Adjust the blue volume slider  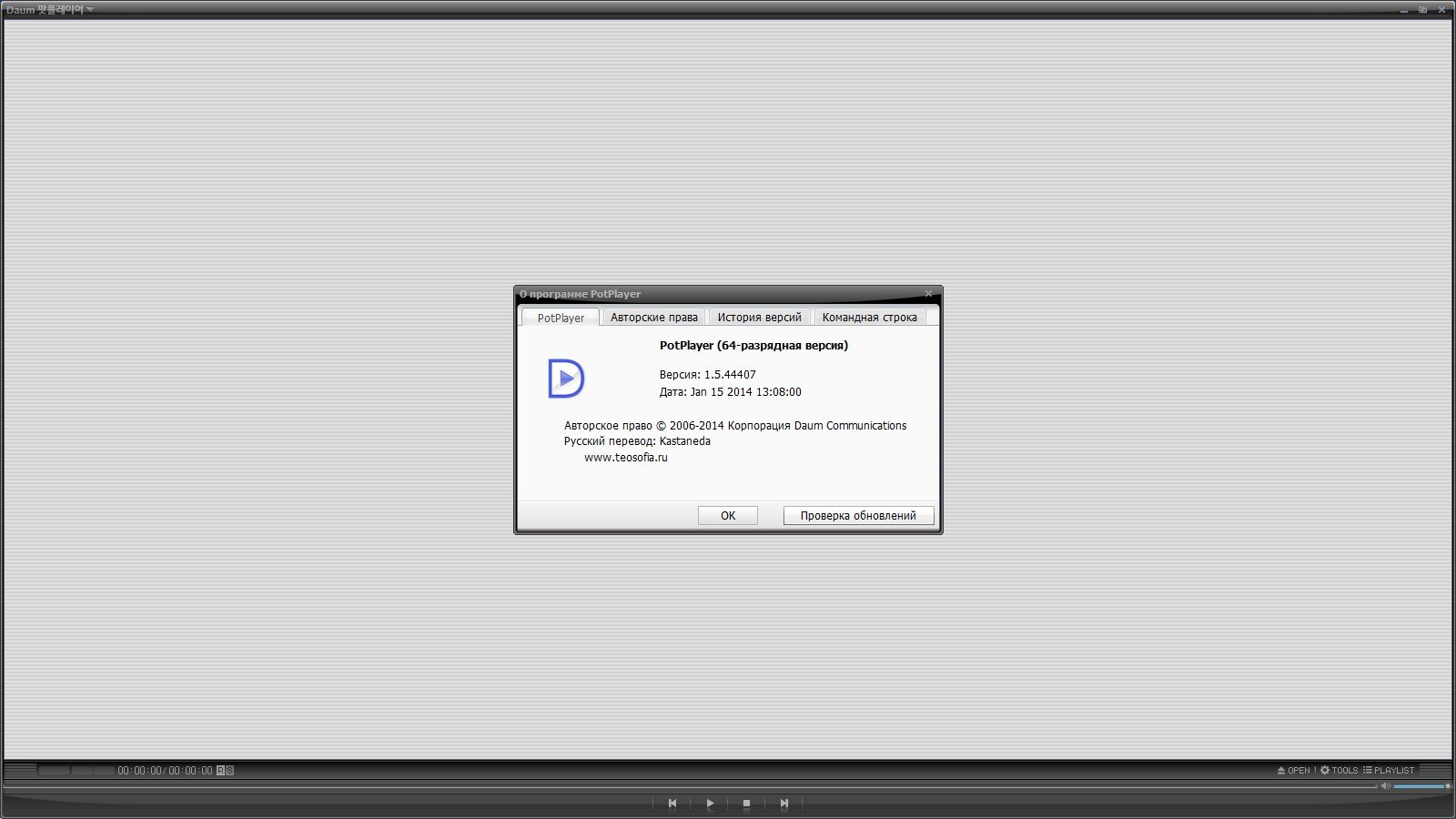[x=1421, y=786]
